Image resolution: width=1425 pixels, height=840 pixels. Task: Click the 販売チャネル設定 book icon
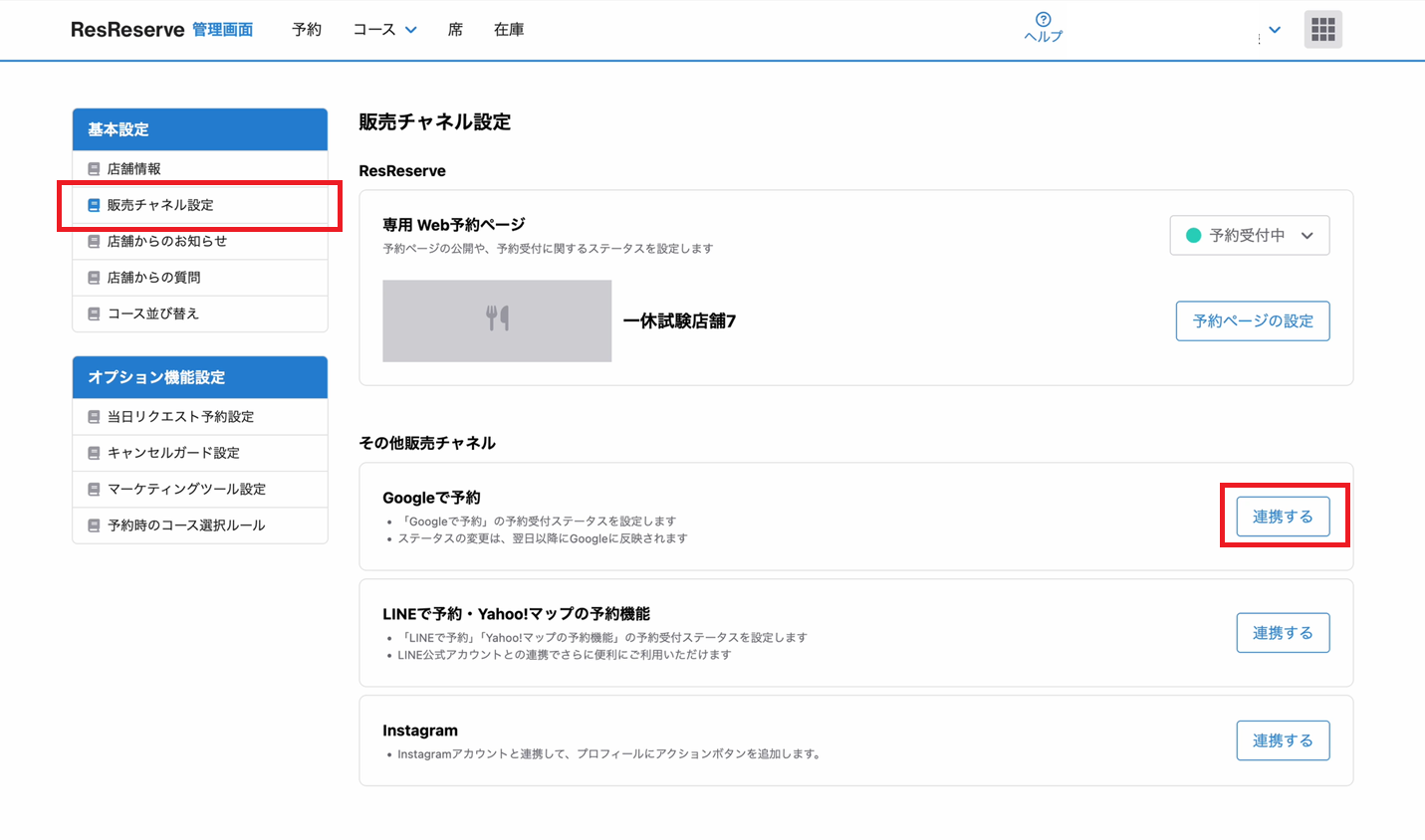[x=94, y=205]
